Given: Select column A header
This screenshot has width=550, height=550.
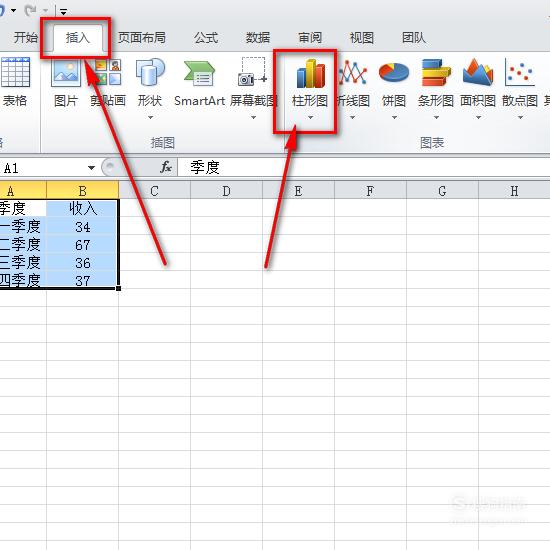Looking at the screenshot, I should [23, 190].
